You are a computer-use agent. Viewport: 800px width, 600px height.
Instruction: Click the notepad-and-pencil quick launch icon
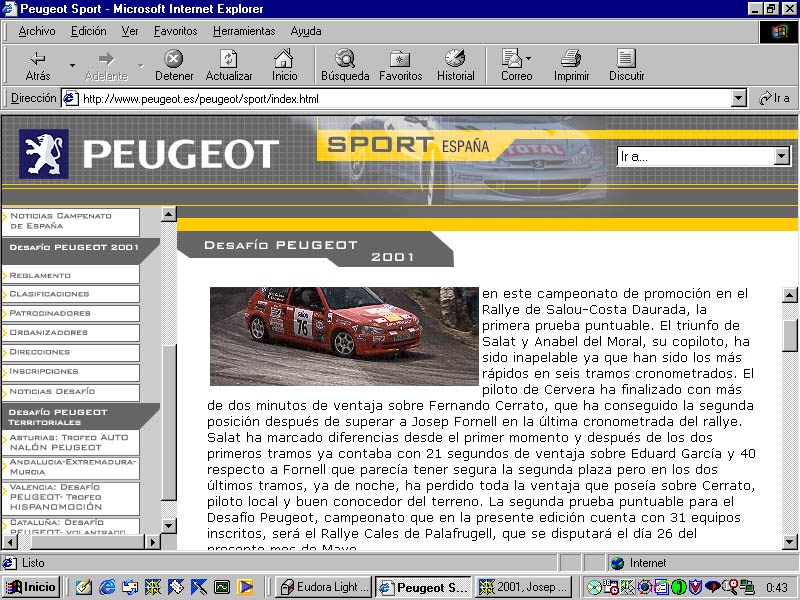pos(84,587)
